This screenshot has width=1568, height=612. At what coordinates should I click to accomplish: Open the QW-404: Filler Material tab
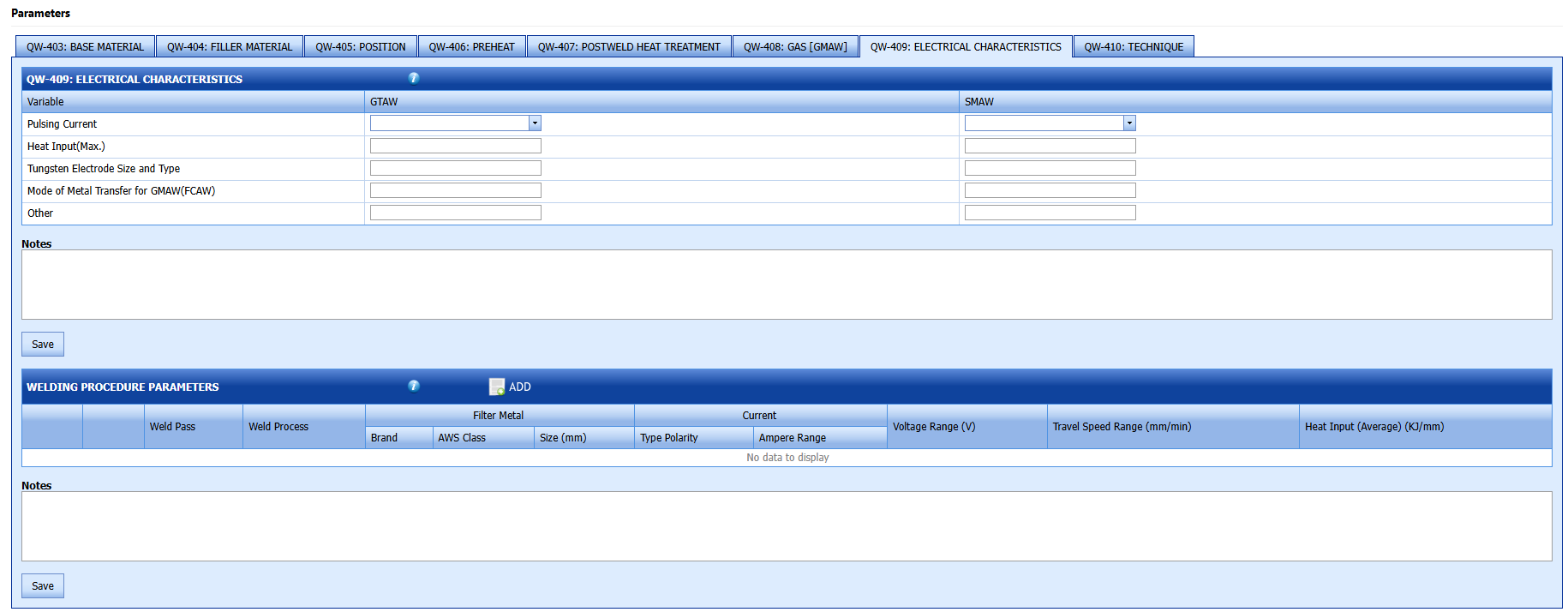tap(230, 47)
